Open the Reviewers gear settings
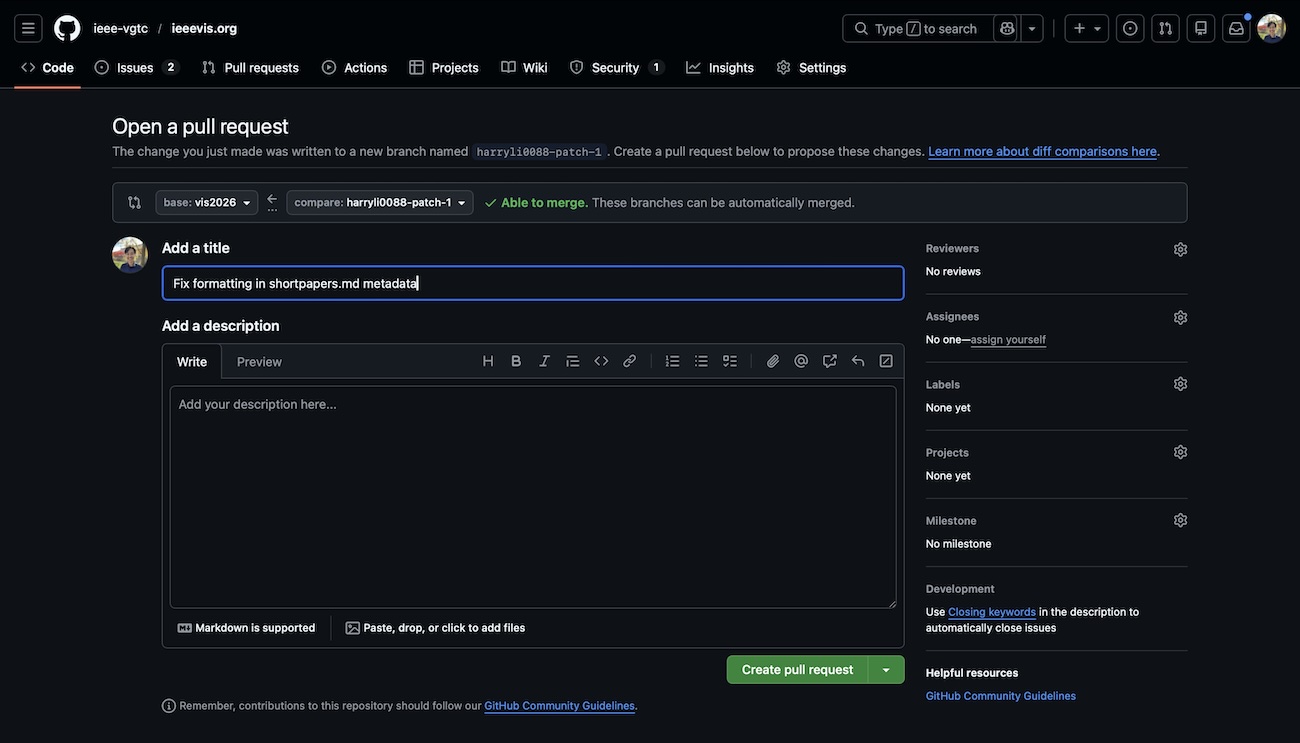The height and width of the screenshot is (743, 1300). click(x=1180, y=249)
